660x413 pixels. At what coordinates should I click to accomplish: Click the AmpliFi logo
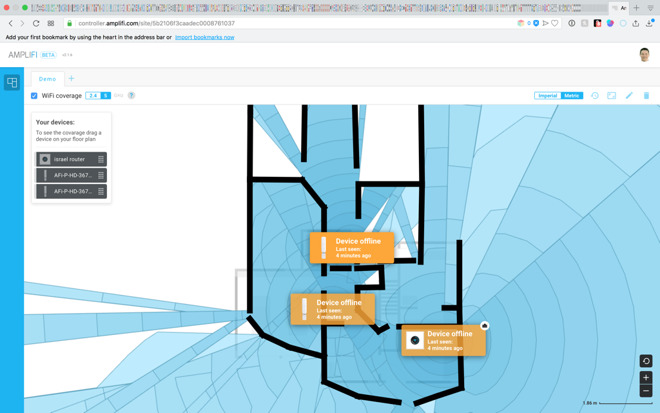click(x=23, y=55)
